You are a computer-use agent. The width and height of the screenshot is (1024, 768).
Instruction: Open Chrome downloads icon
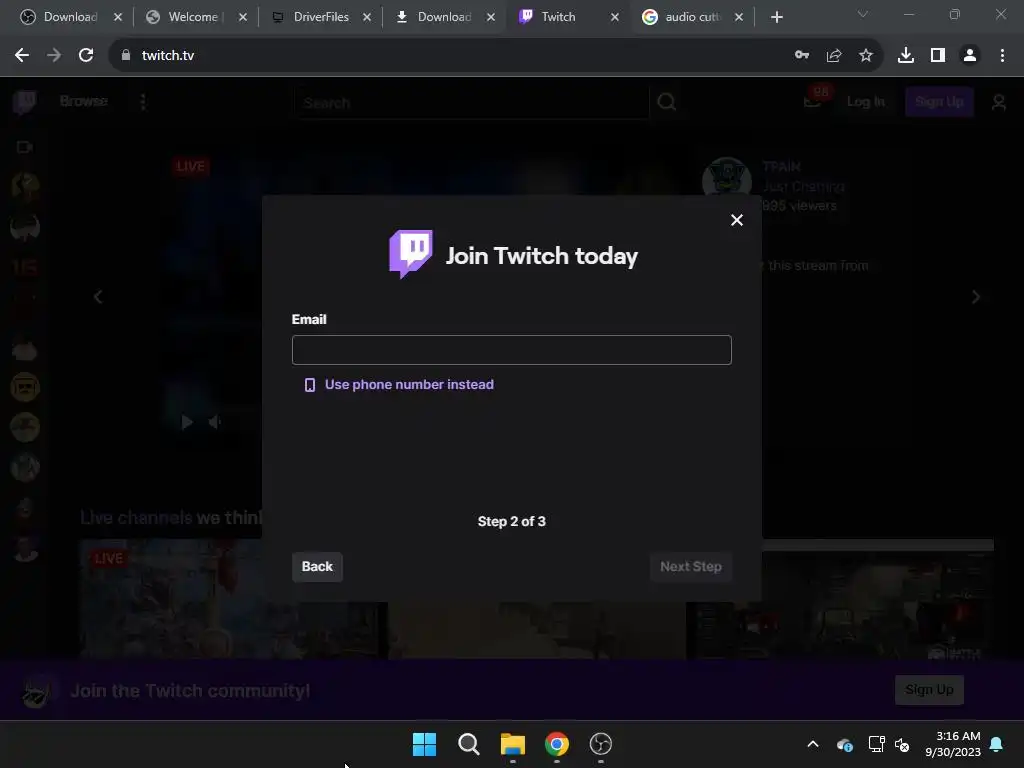tap(906, 56)
